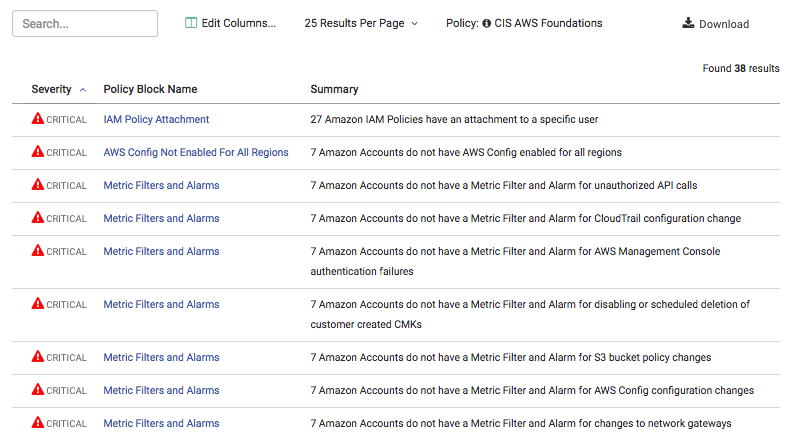
Task: Click critical warning icon for IAM Policy Attachment
Action: (x=38, y=119)
